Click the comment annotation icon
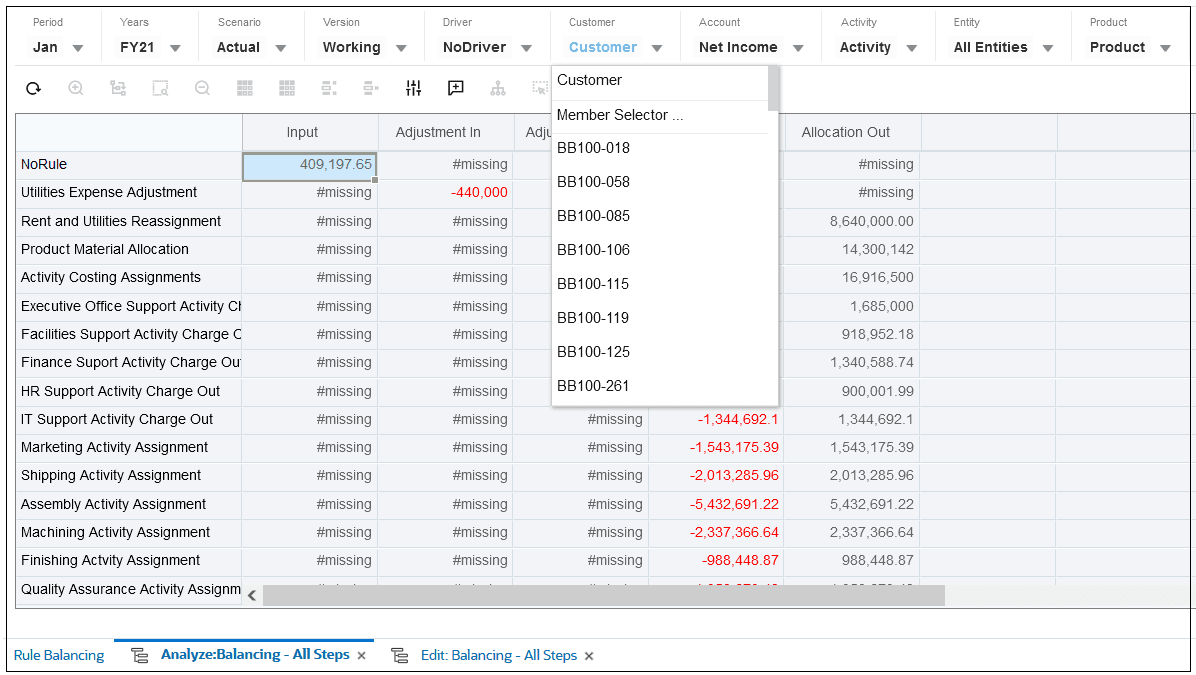The width and height of the screenshot is (1196, 675). tap(455, 88)
